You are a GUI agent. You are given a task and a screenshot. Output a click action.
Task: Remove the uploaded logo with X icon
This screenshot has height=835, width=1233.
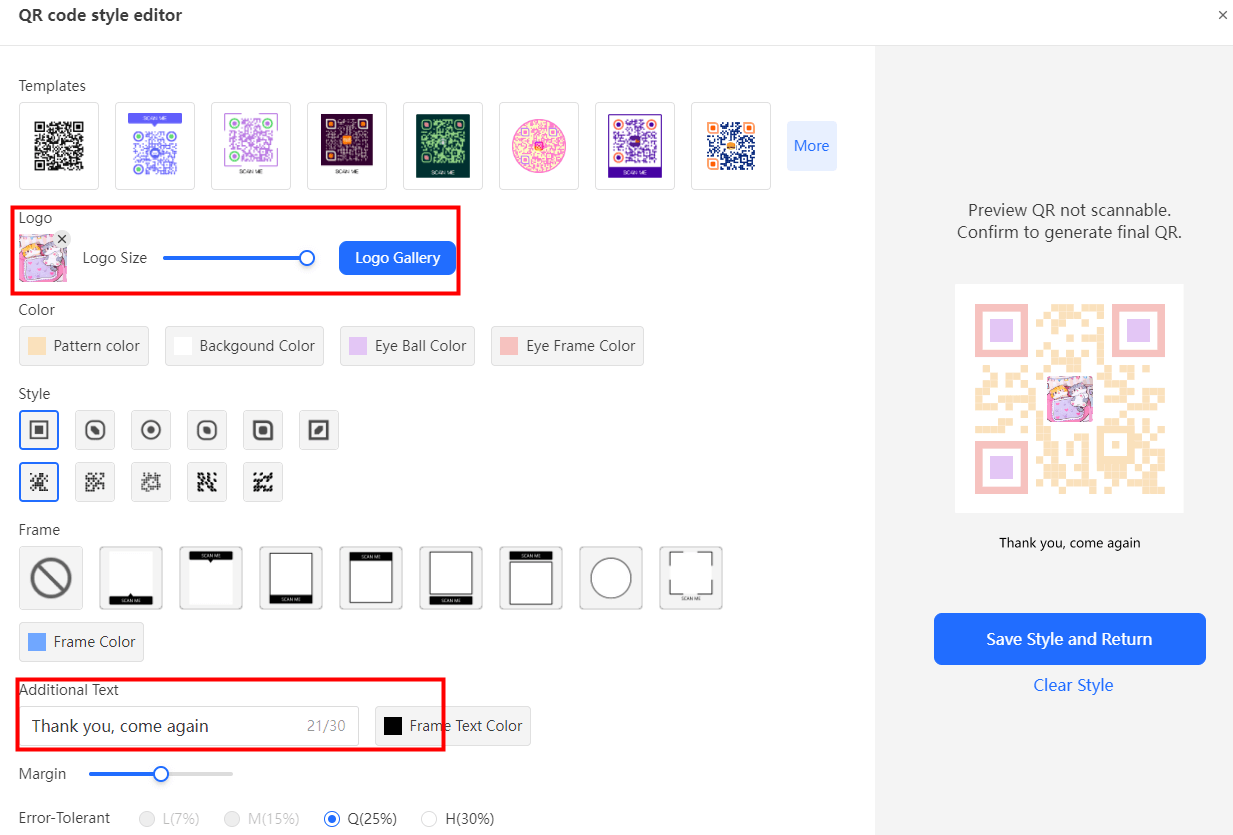tap(62, 239)
